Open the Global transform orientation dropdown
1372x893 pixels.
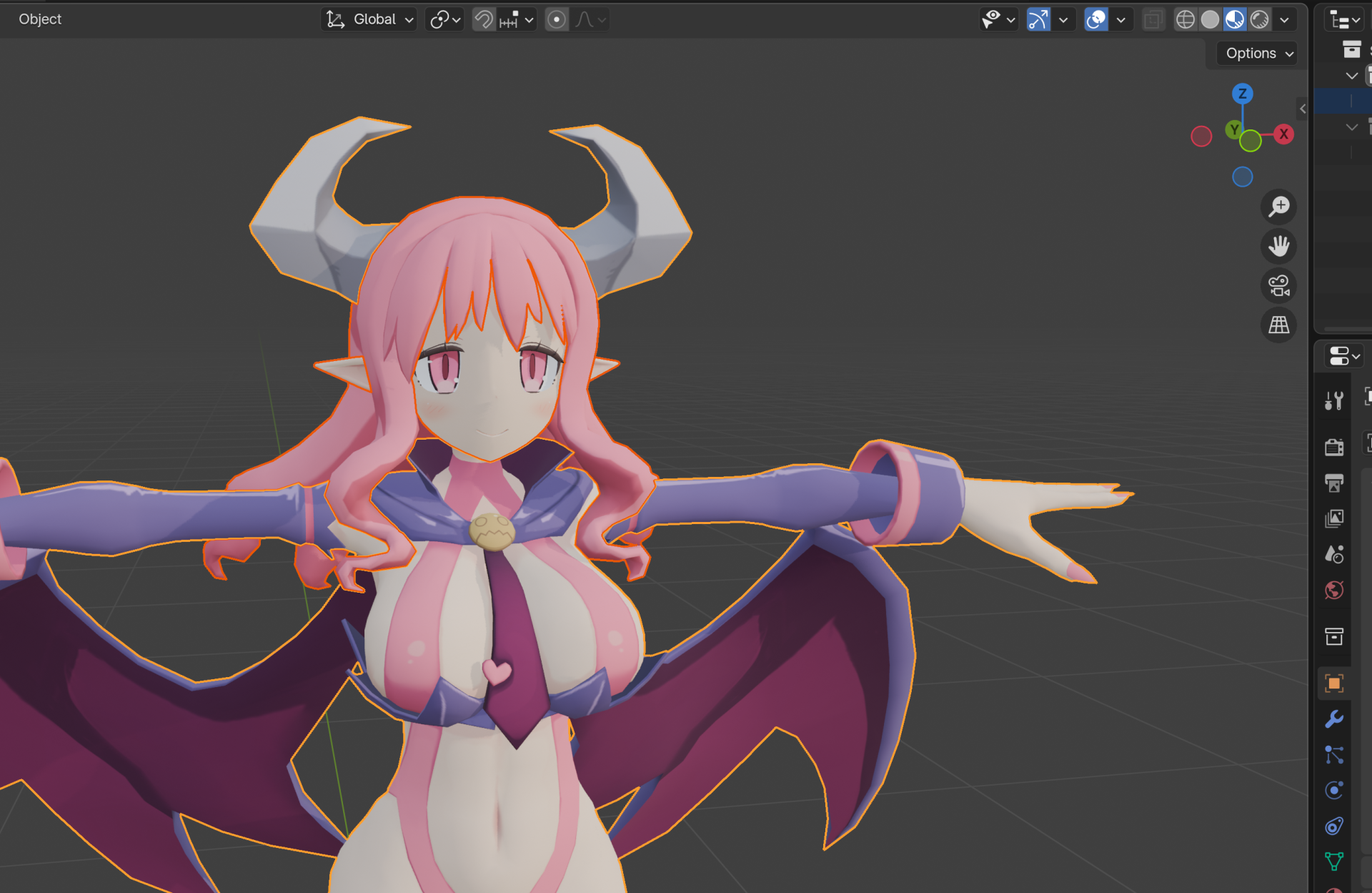tap(370, 19)
